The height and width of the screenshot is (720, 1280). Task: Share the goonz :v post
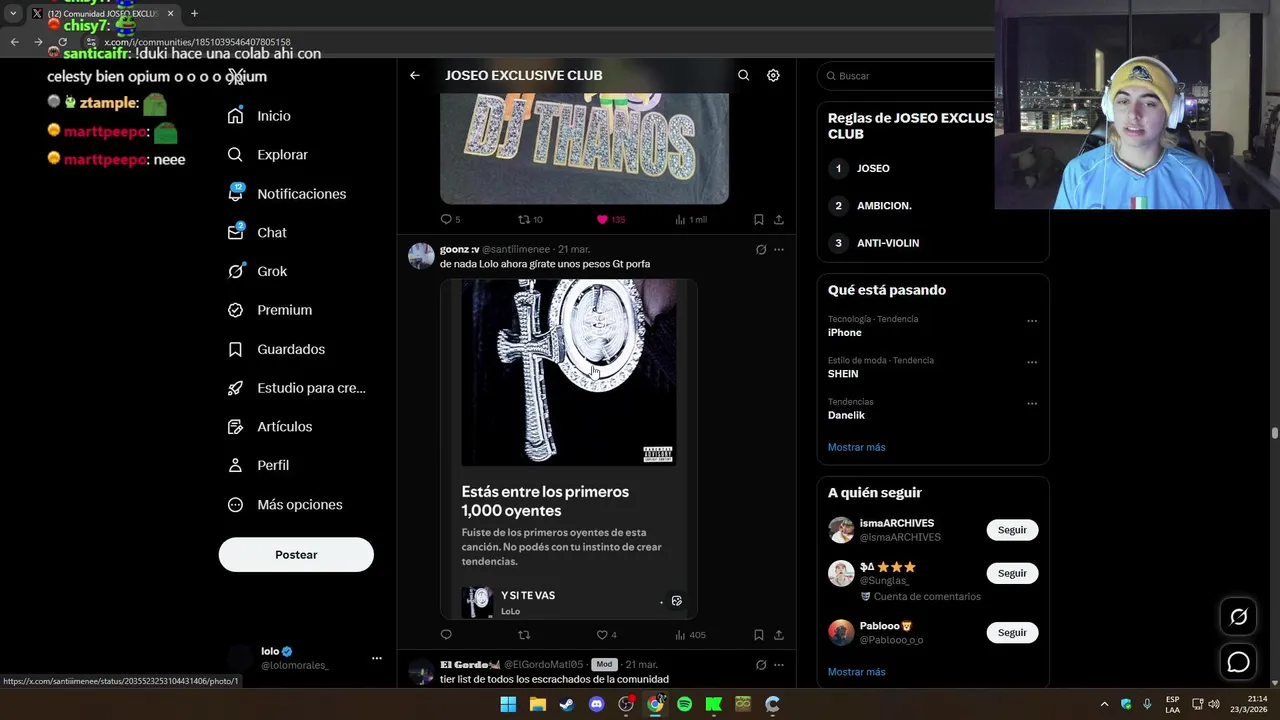779,635
